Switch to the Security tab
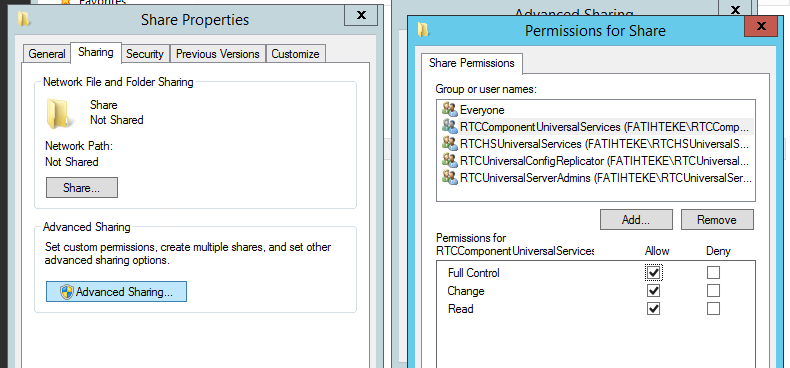Viewport: 790px width, 368px height. point(145,54)
